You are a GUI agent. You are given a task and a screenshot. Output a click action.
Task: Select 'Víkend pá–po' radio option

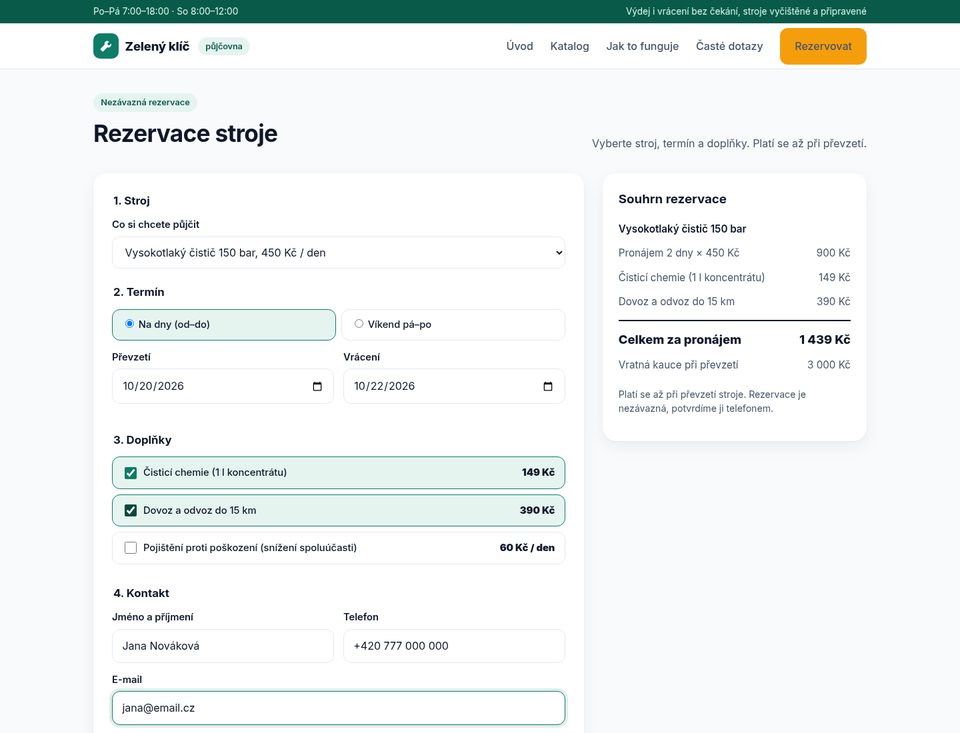(x=359, y=324)
